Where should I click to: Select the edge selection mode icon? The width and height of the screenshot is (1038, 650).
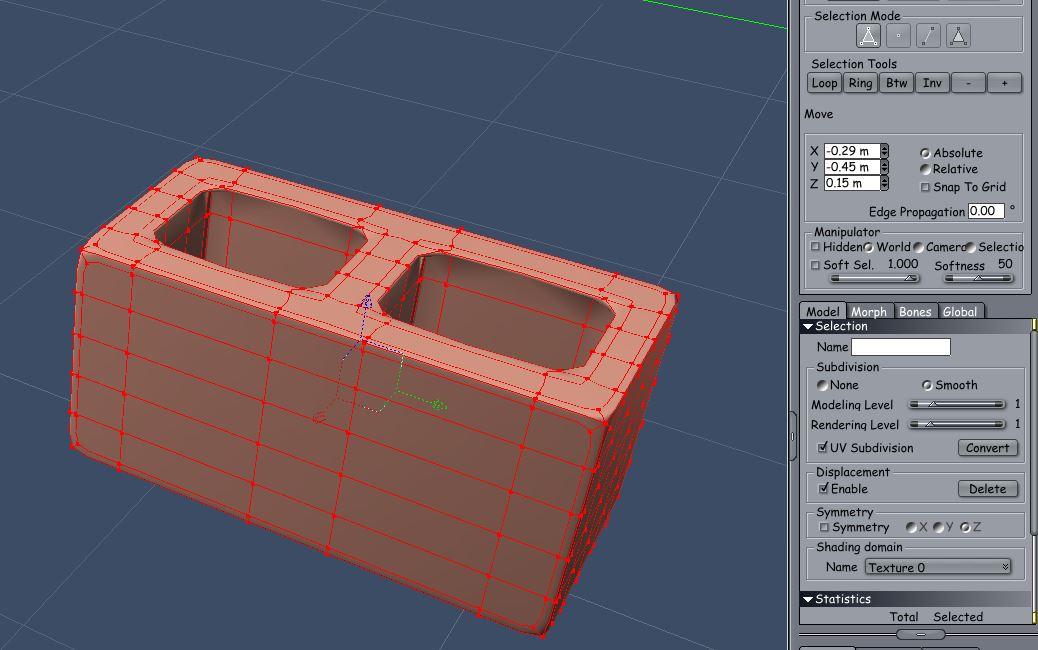pos(928,36)
